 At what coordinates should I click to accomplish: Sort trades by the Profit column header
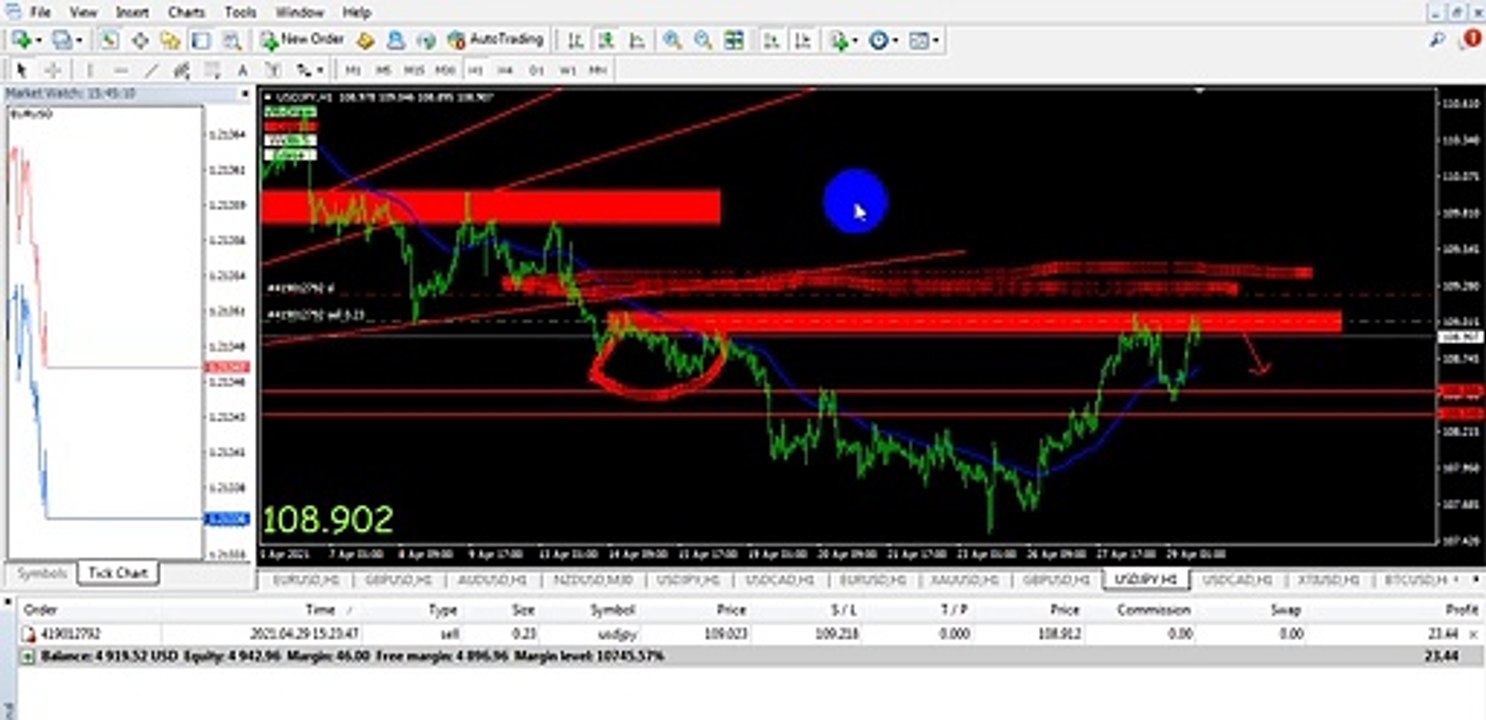click(1462, 609)
